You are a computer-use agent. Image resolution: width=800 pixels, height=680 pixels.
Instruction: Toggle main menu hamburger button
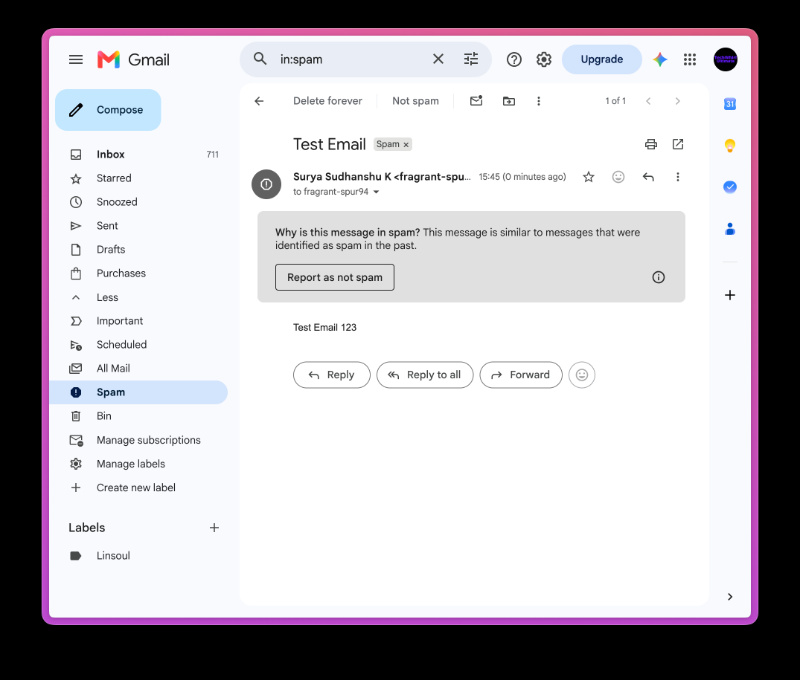[76, 60]
